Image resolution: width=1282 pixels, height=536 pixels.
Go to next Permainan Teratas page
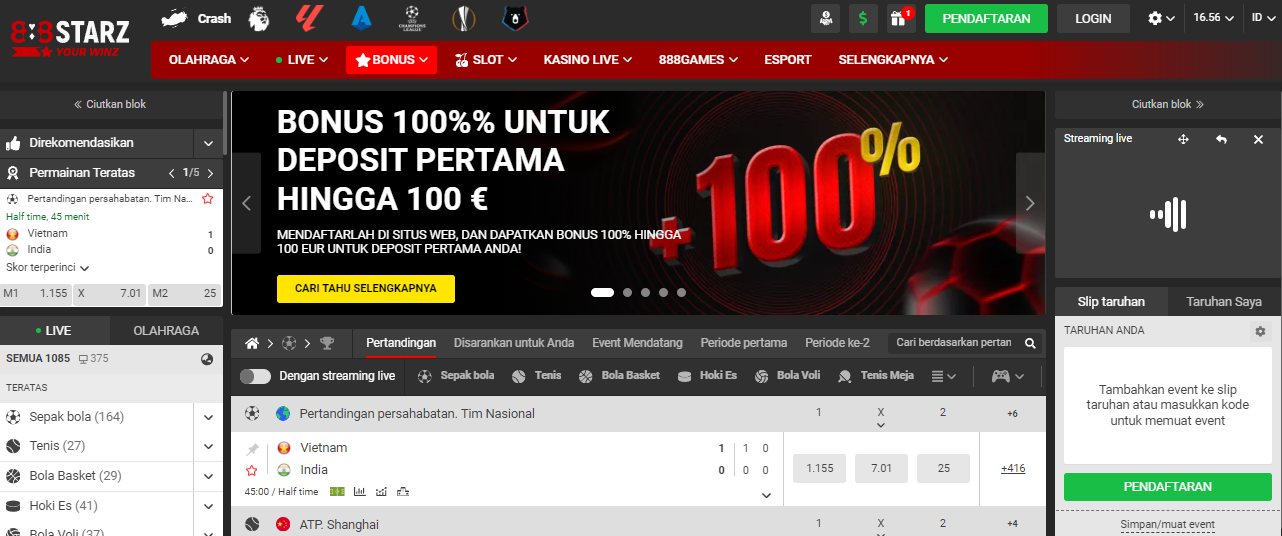coord(210,173)
